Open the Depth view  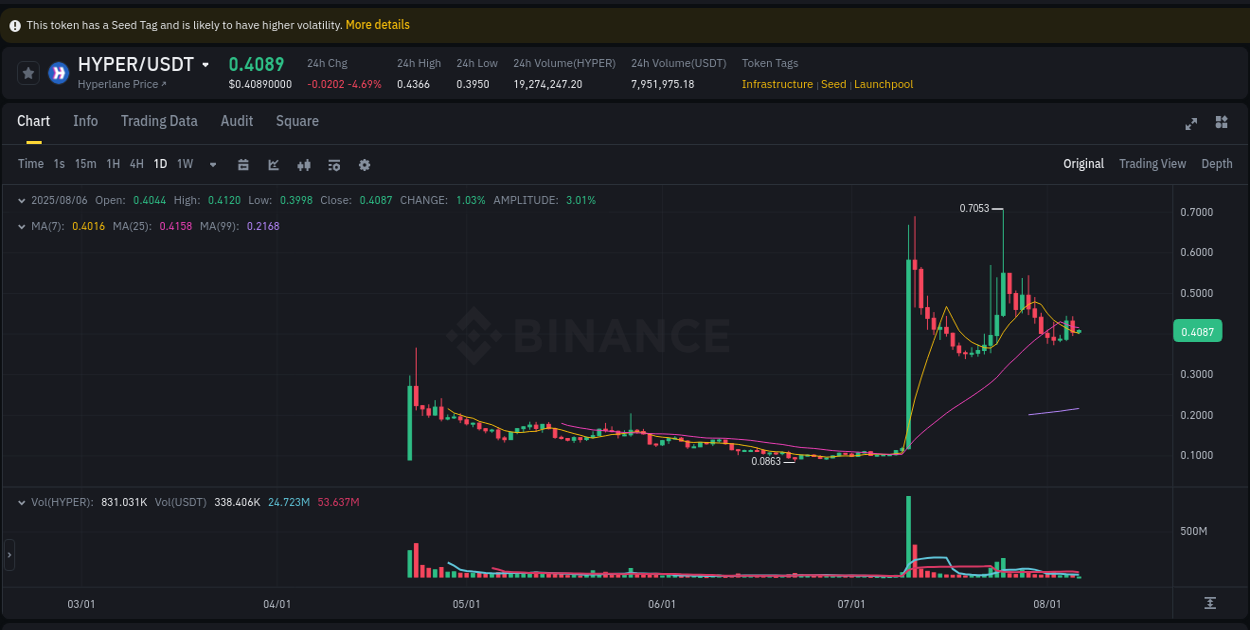click(x=1216, y=163)
